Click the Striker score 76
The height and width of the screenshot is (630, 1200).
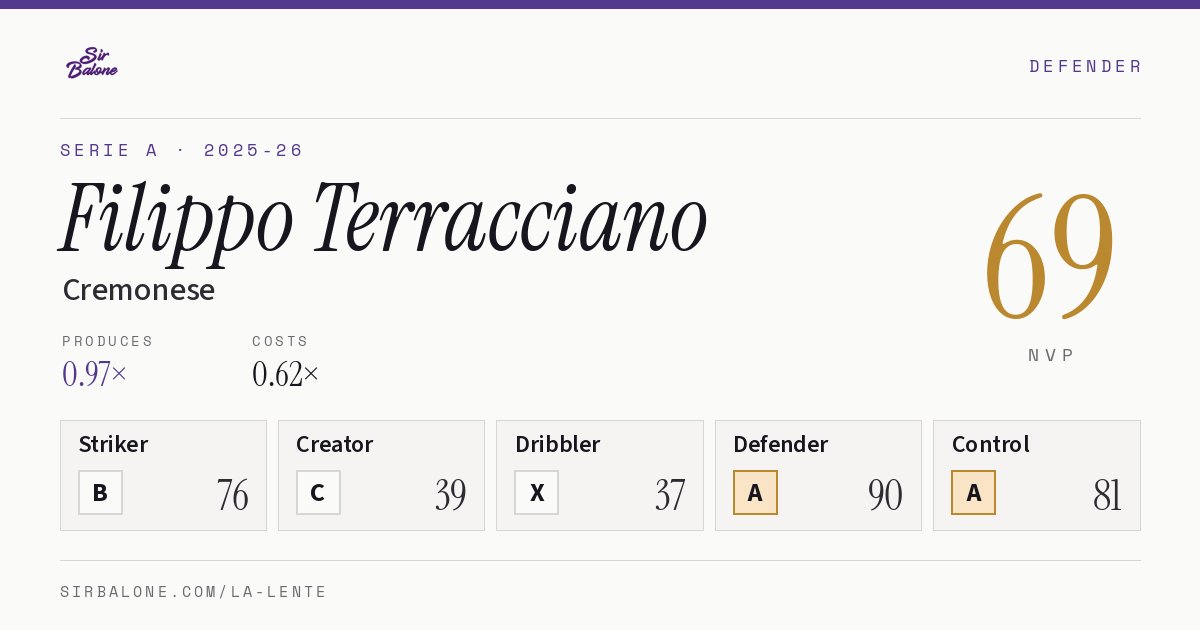232,495
